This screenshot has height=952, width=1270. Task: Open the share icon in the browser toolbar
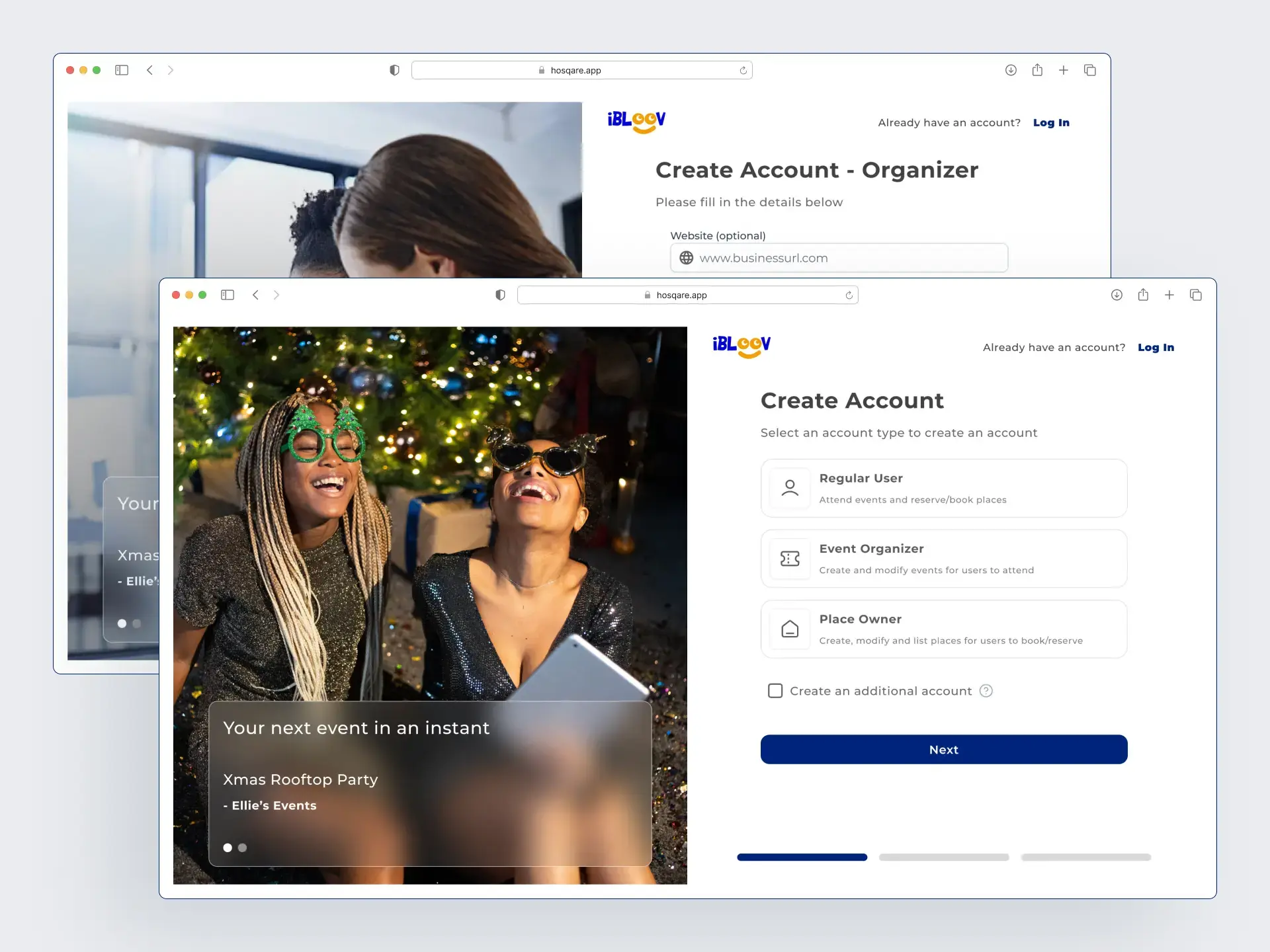pyautogui.click(x=1143, y=295)
